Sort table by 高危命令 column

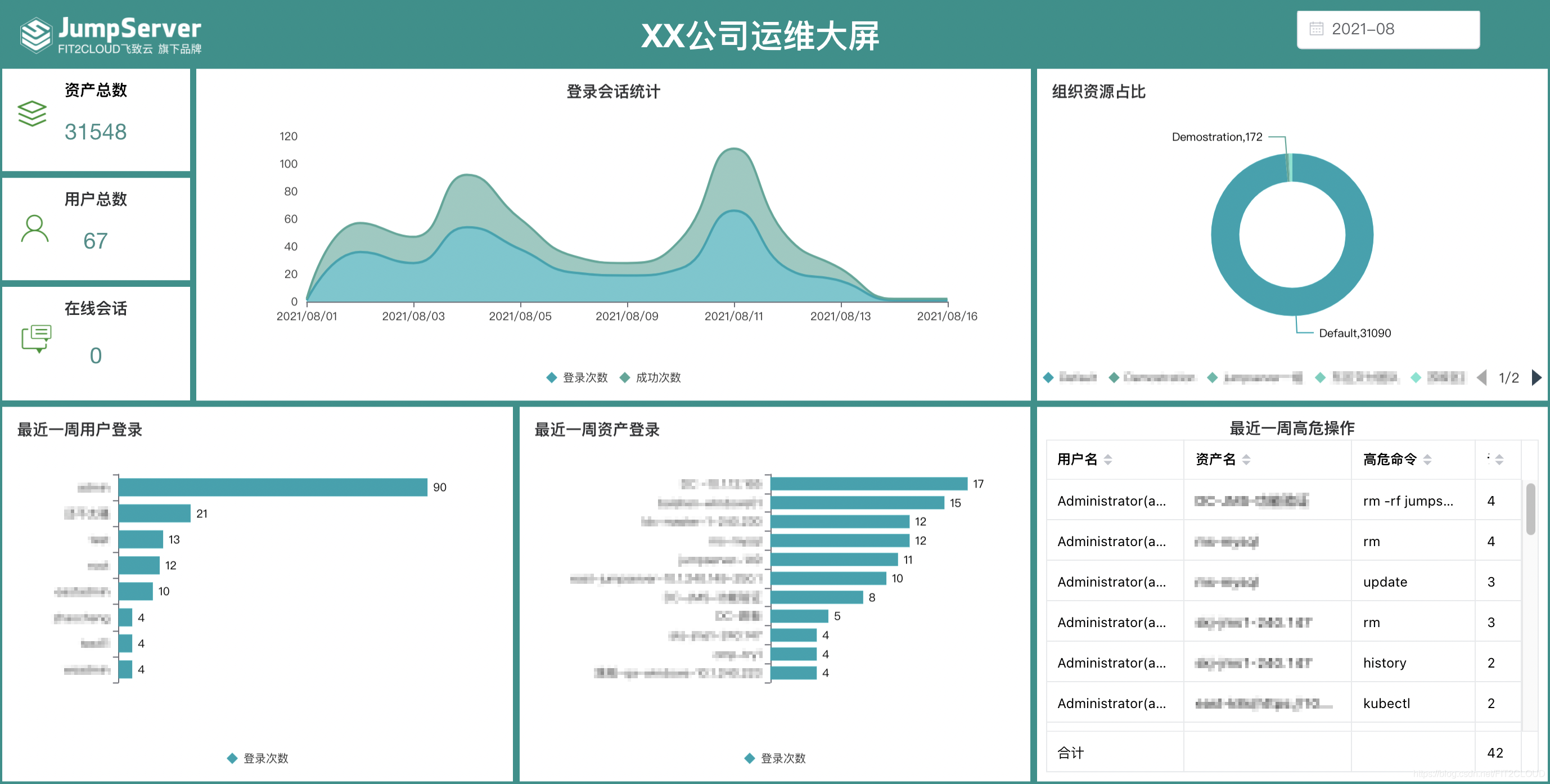[x=1427, y=459]
